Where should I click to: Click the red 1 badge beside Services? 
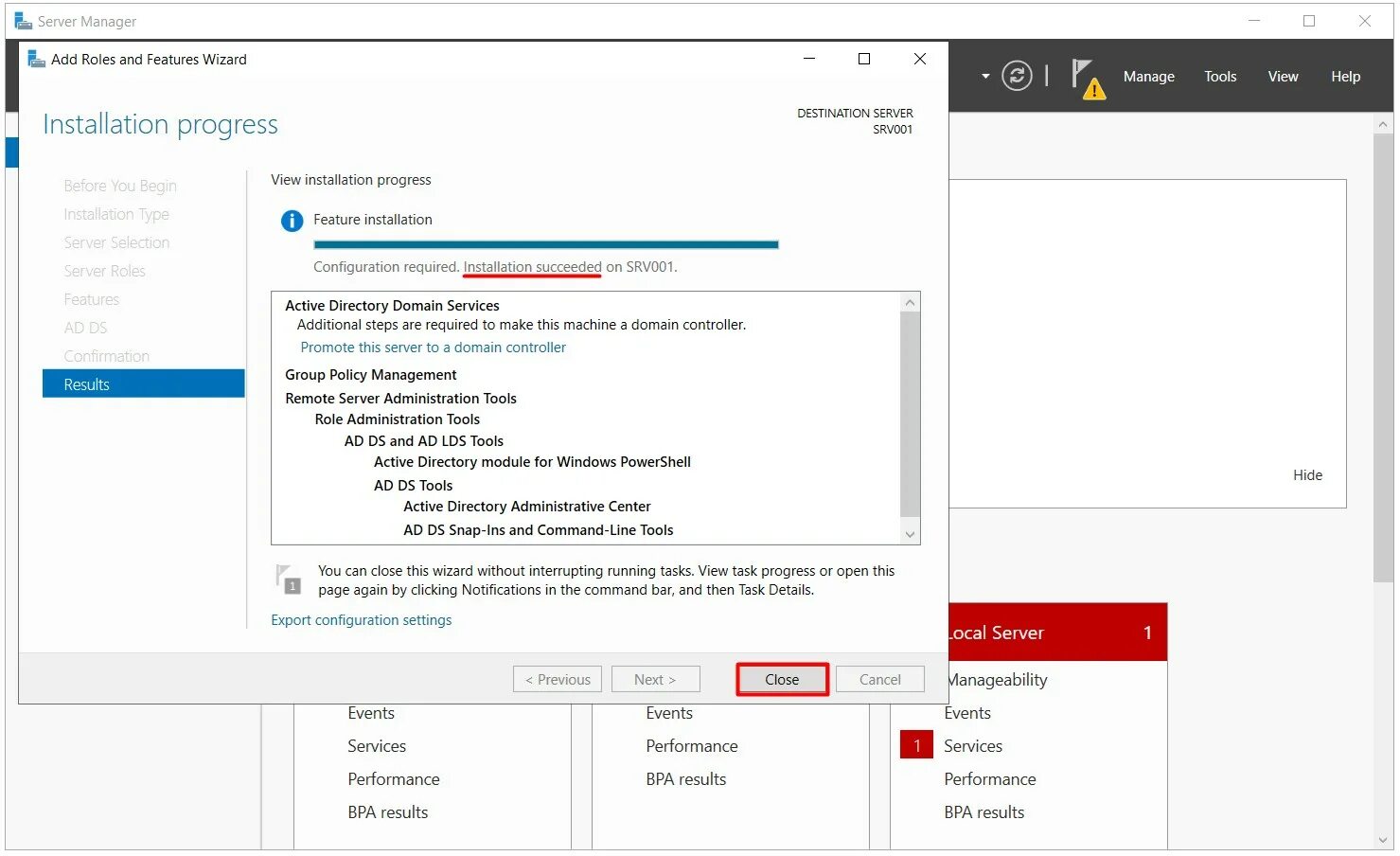916,746
